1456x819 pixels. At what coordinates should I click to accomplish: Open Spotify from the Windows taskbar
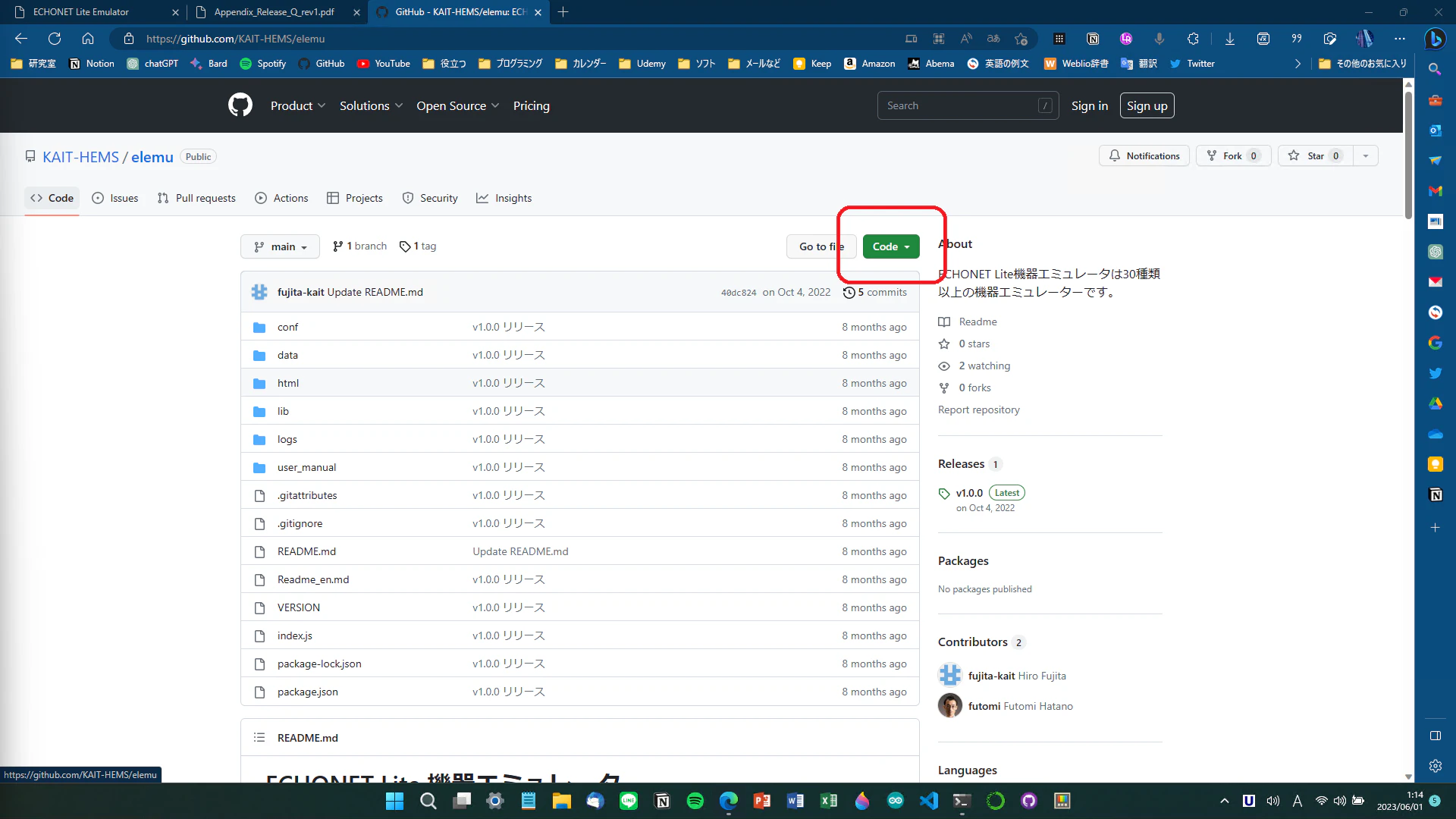(695, 801)
